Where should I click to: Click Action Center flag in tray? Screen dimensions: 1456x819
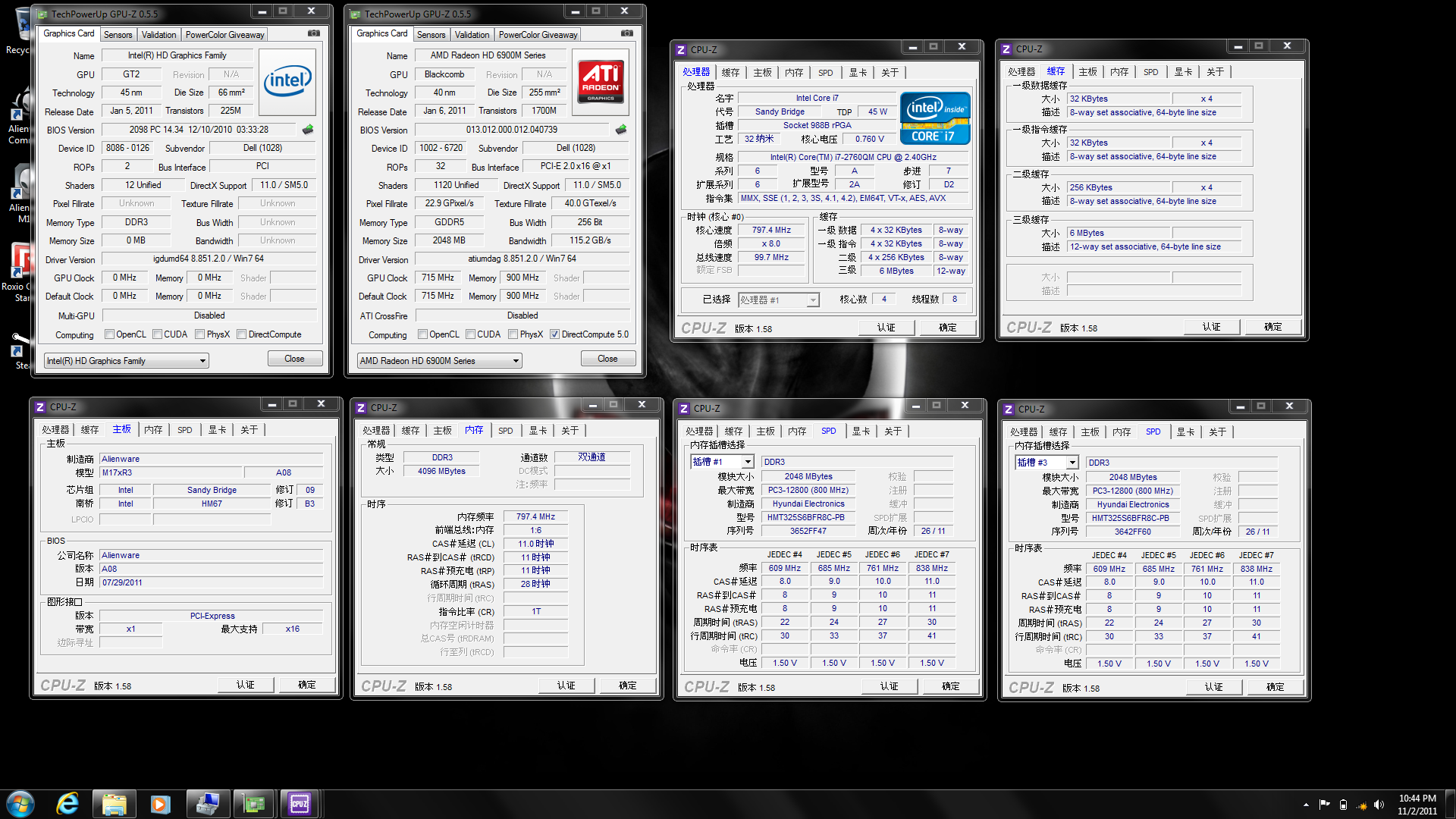pos(1324,805)
